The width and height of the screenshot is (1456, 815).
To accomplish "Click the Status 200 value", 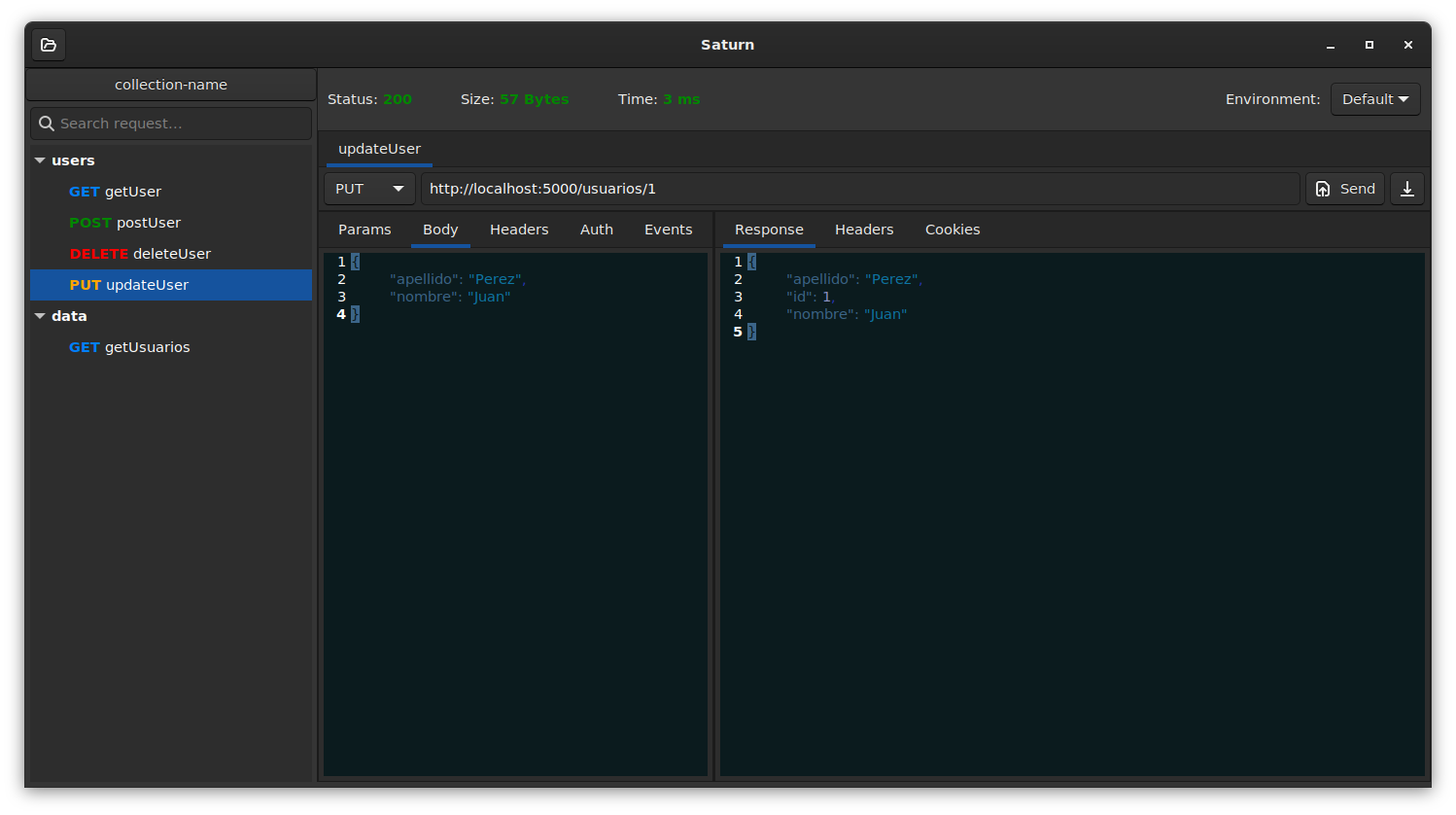I will pyautogui.click(x=398, y=99).
